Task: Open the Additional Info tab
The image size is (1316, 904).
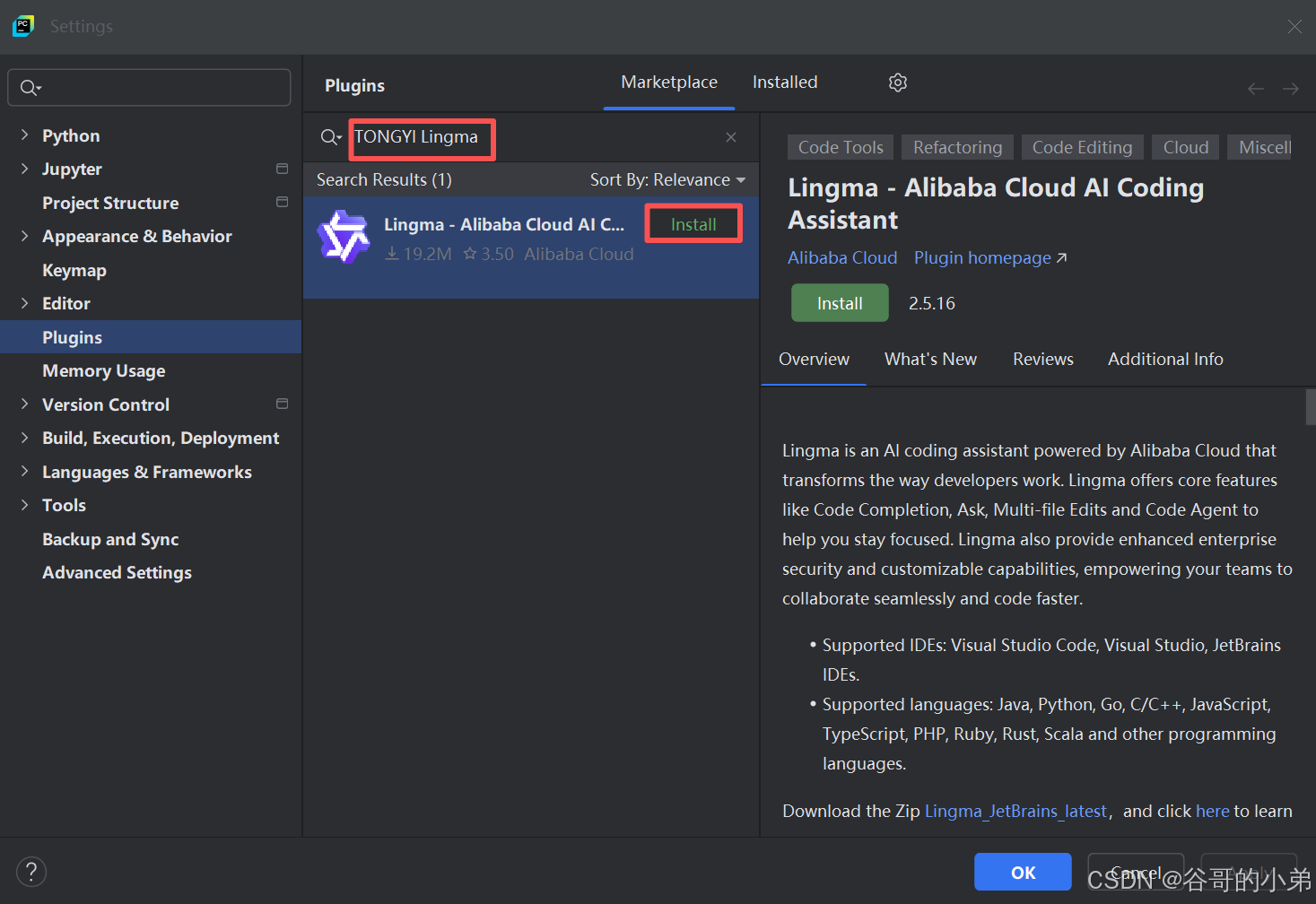Action: (x=1165, y=359)
